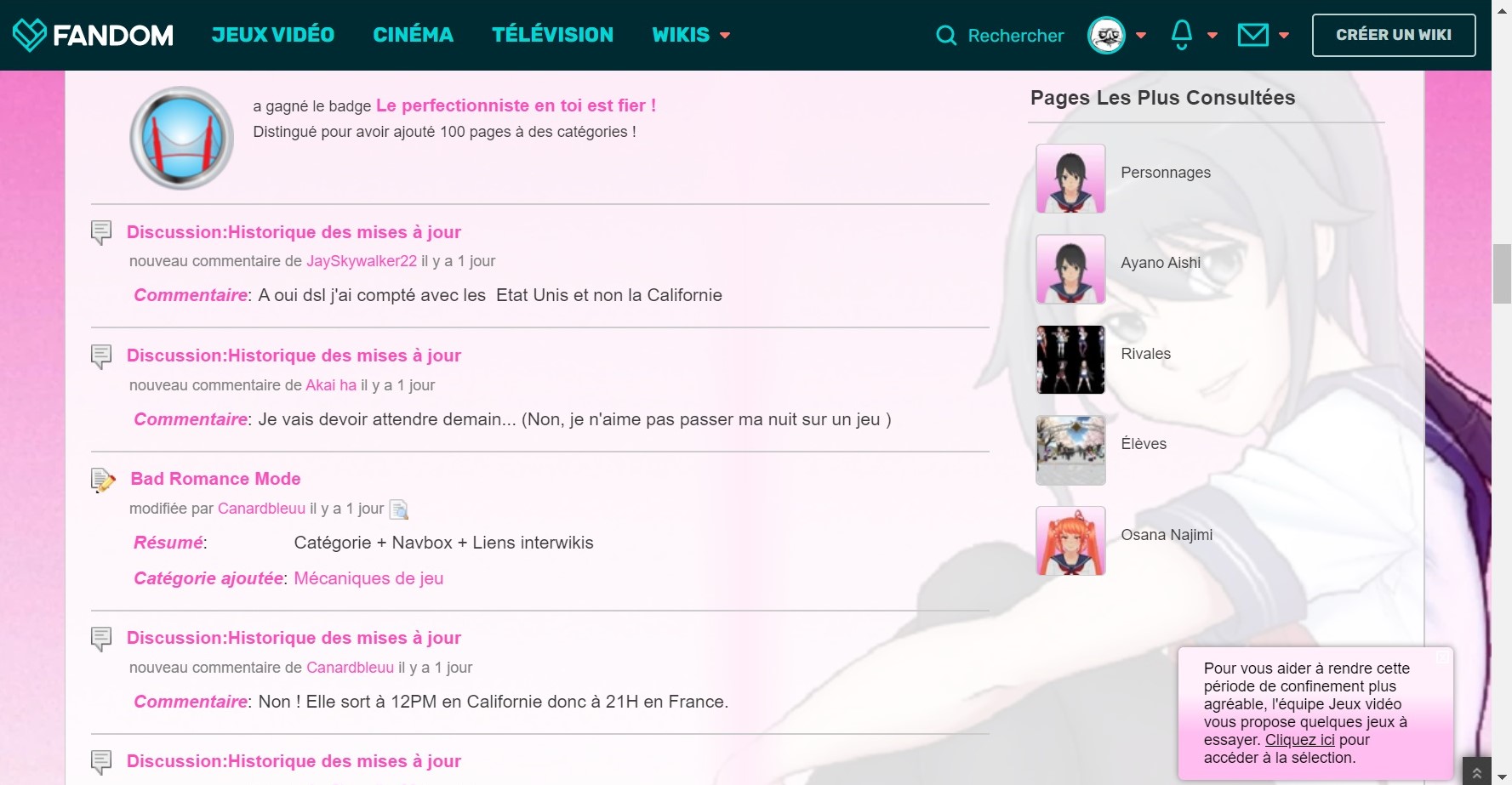Image resolution: width=1512 pixels, height=785 pixels.
Task: Open Élèves page link text
Action: tap(1144, 444)
